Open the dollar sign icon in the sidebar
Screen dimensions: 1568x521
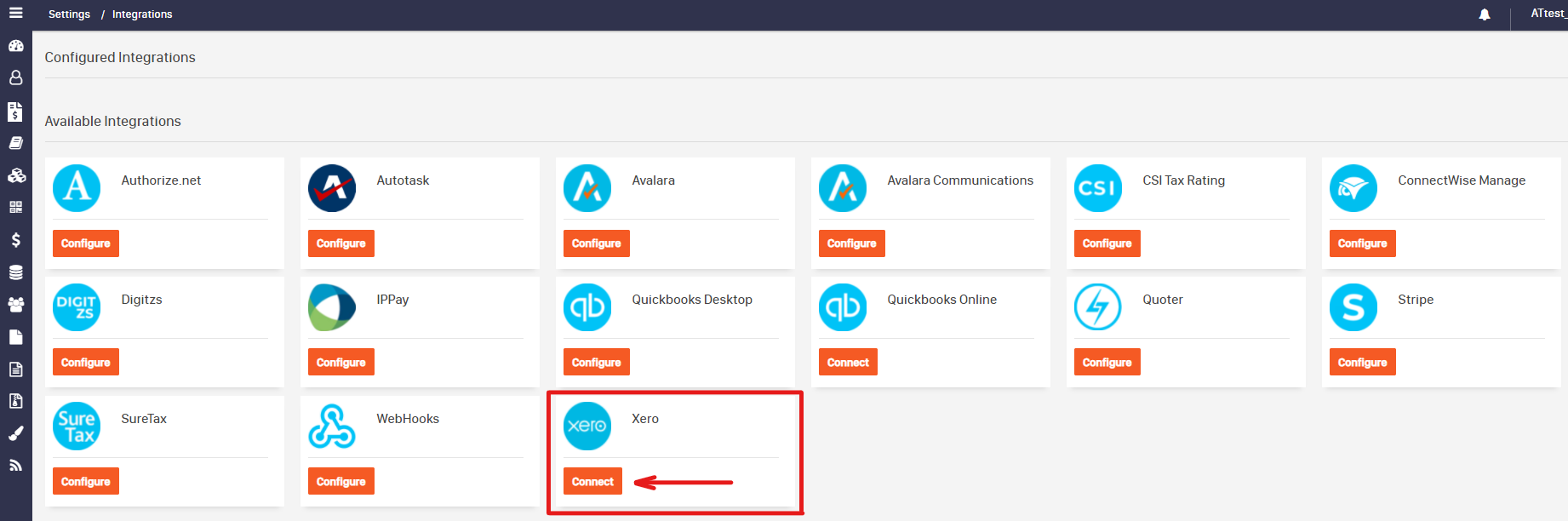(15, 240)
